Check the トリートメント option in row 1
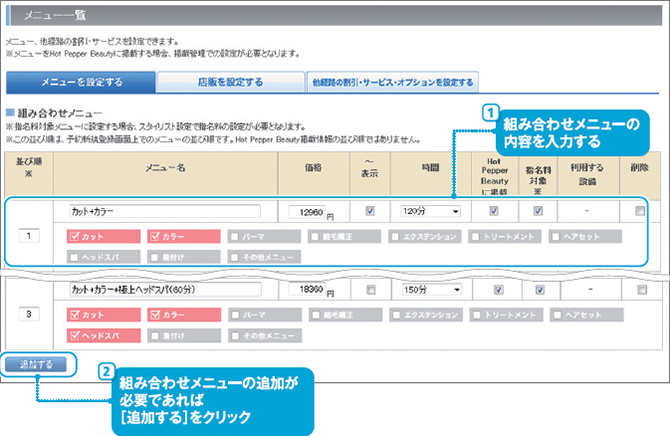 (x=477, y=237)
